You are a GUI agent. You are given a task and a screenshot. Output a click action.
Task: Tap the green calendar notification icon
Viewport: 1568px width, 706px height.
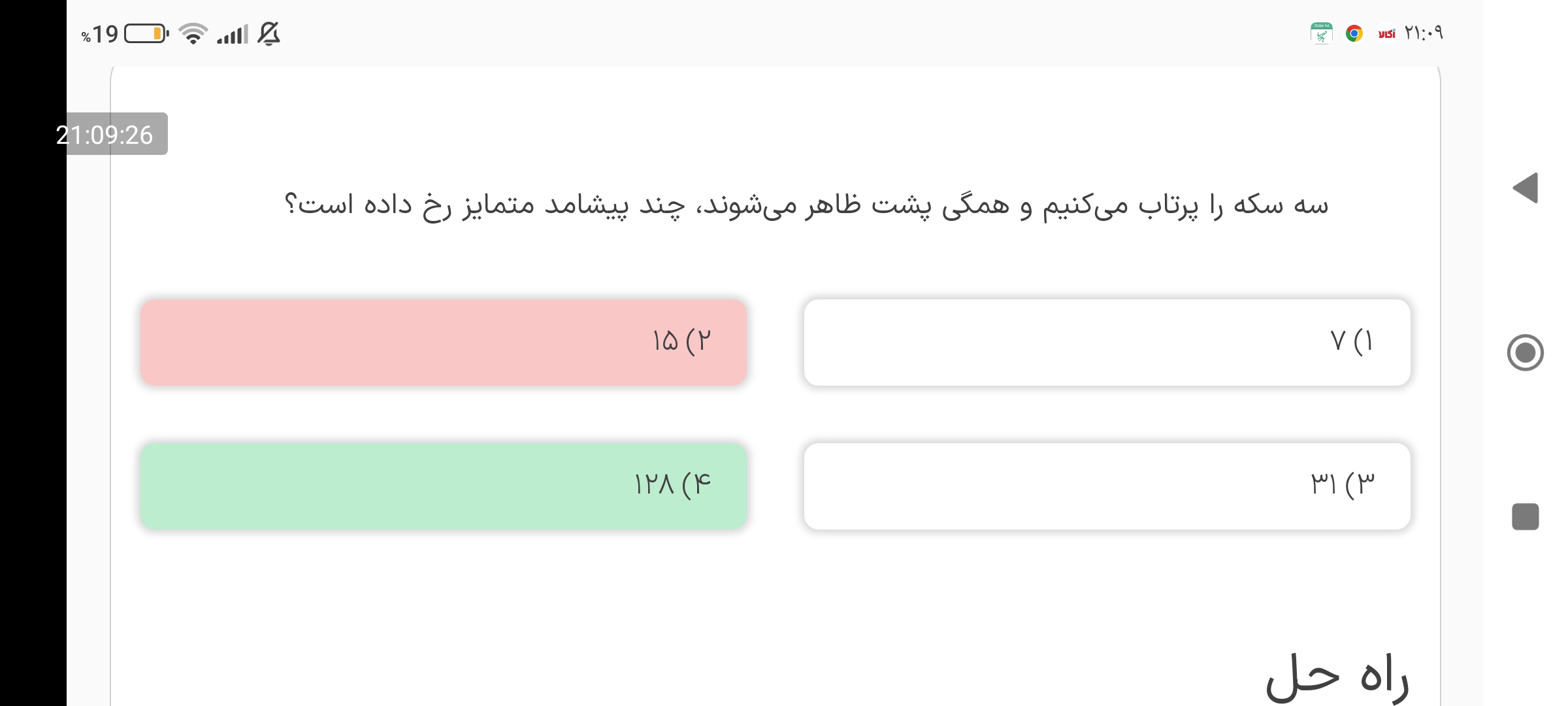(x=1321, y=33)
